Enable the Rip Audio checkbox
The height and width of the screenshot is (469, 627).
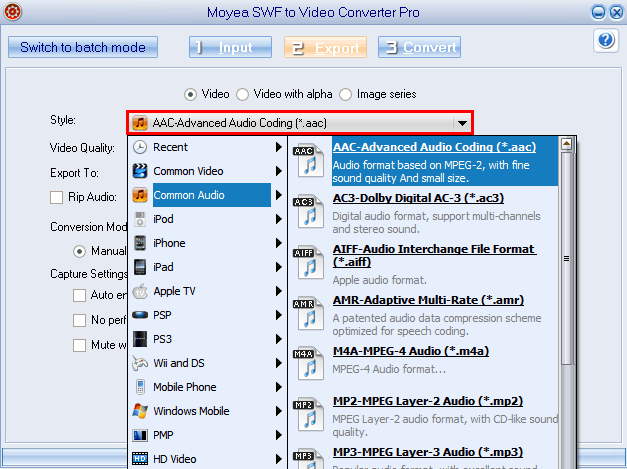point(56,198)
